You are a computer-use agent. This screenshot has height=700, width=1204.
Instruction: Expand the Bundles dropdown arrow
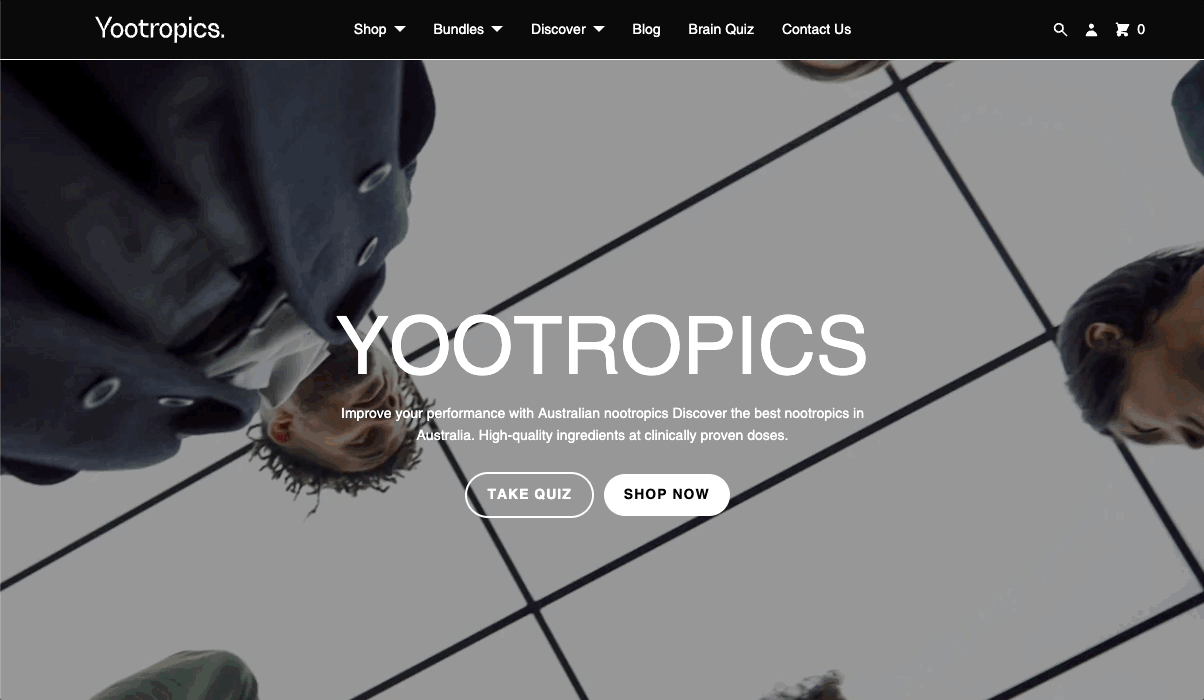[497, 29]
